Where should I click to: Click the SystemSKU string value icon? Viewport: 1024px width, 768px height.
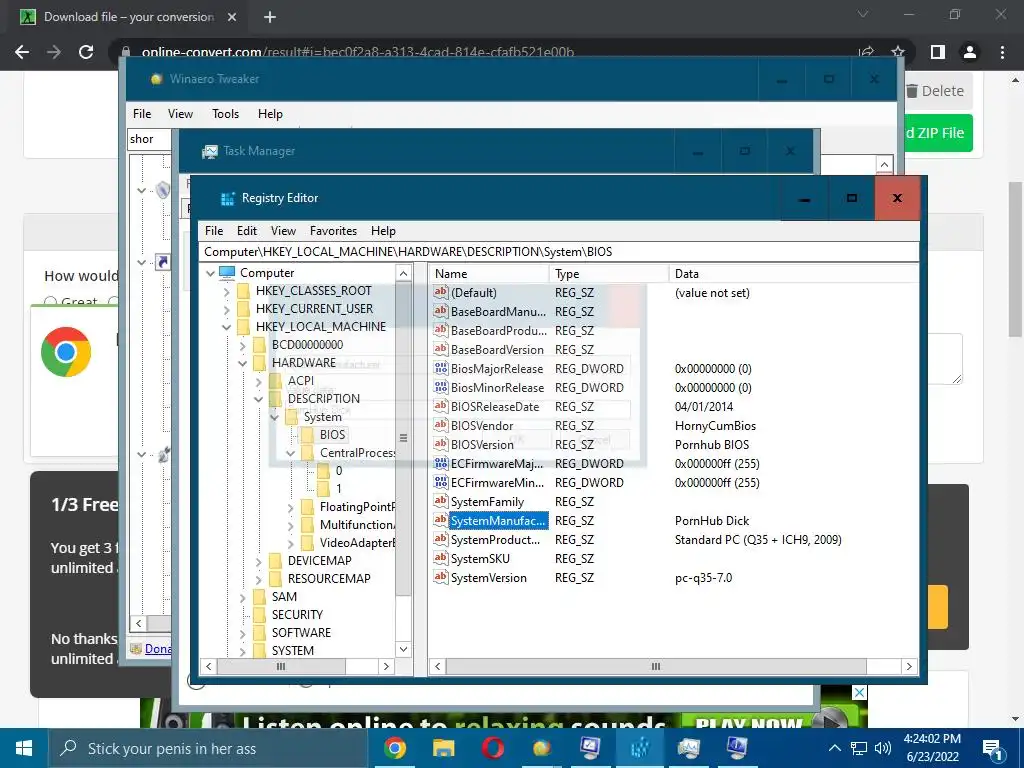441,558
